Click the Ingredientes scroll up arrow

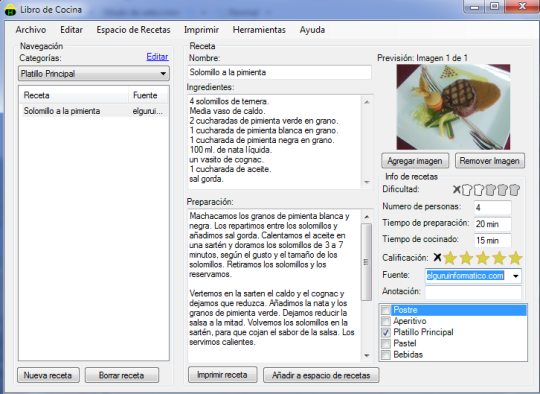(367, 102)
